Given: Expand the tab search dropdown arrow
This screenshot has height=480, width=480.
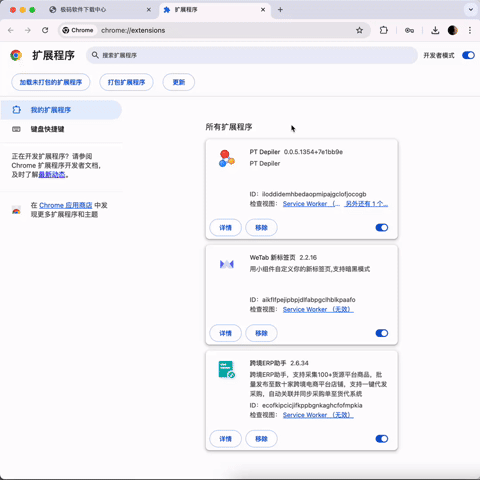Looking at the screenshot, I should point(471,10).
